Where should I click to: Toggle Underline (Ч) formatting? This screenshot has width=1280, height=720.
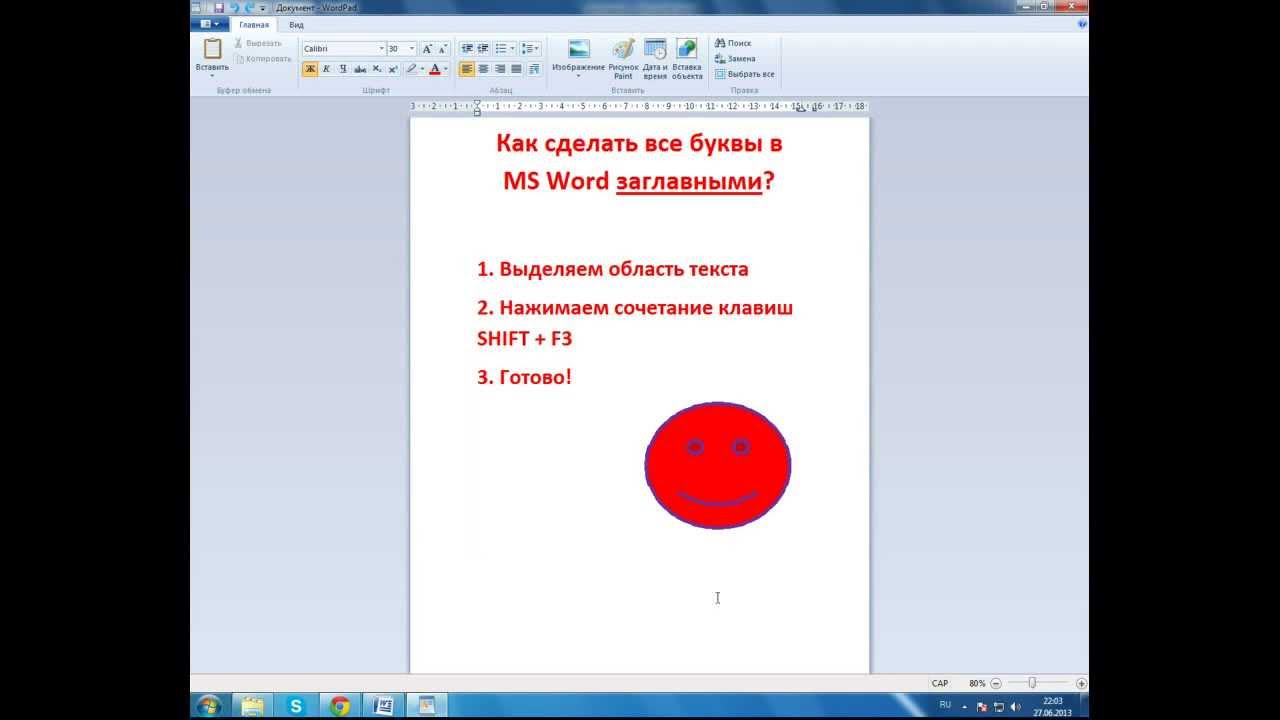pyautogui.click(x=343, y=69)
